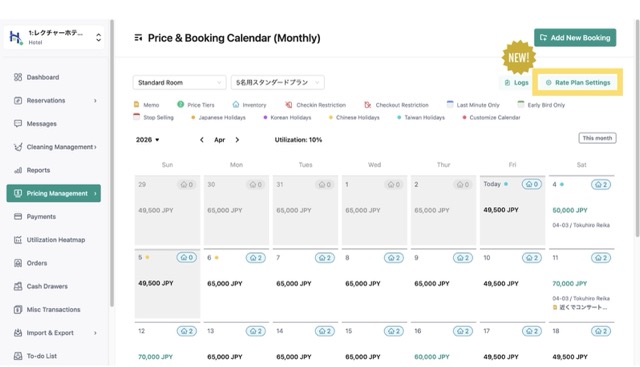Open the Logs button
The width and height of the screenshot is (640, 367).
point(516,82)
